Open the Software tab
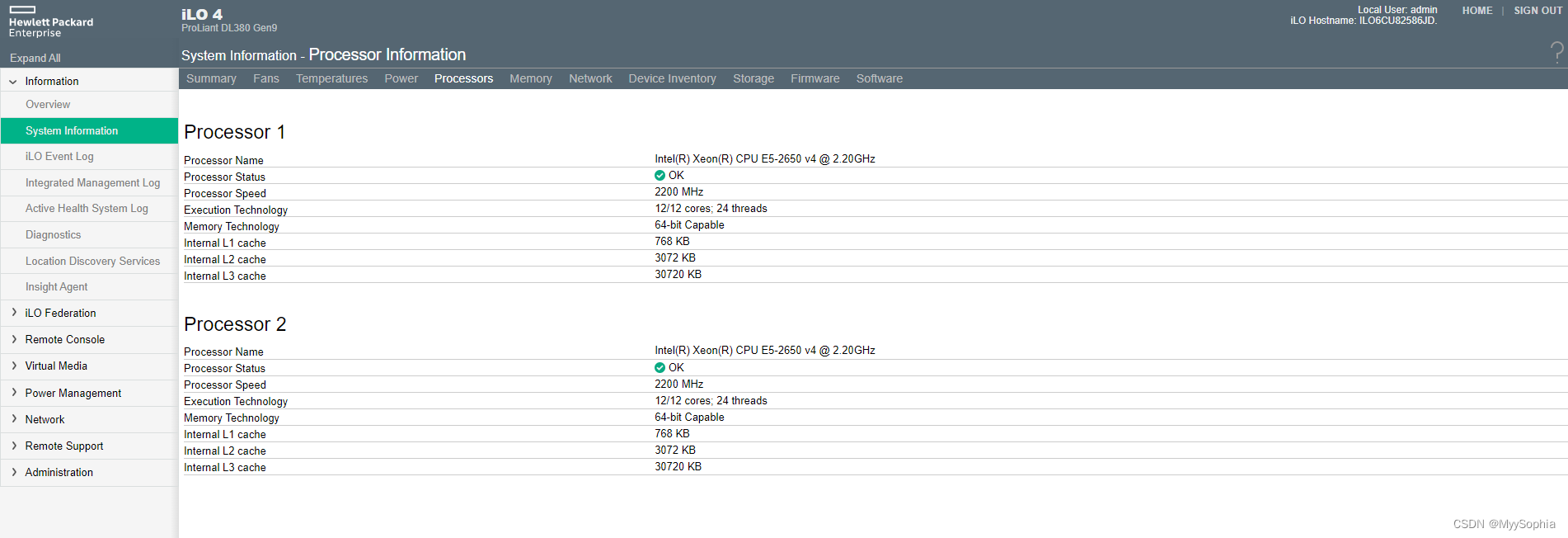Viewport: 1568px width, 538px height. tap(880, 78)
